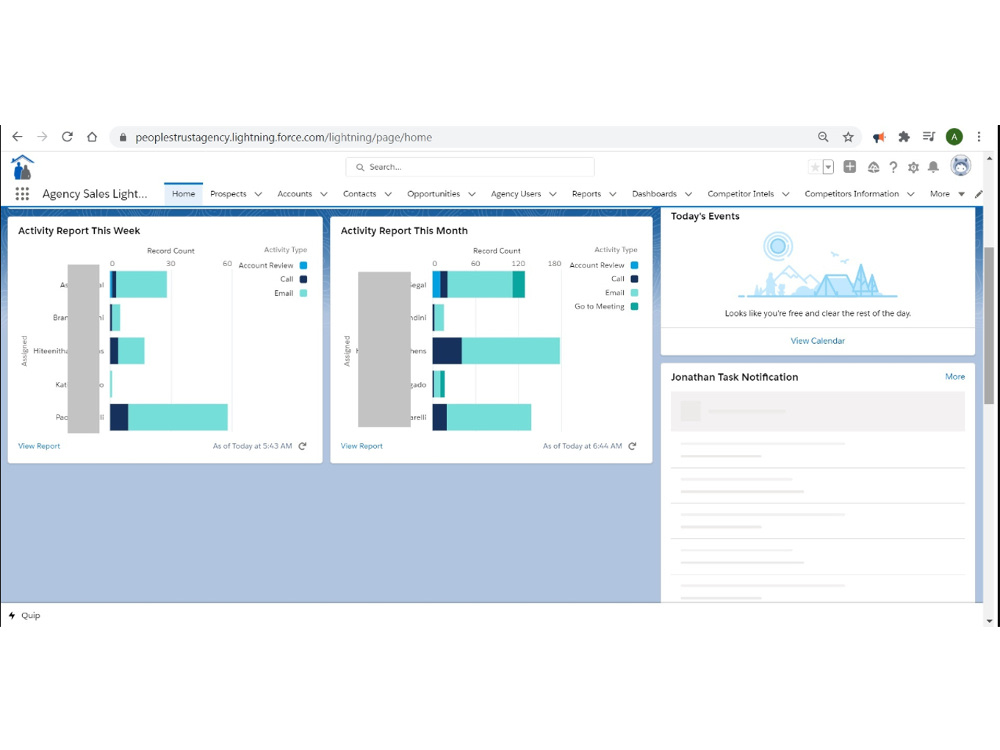Open the App Launcher grid
The image size is (1000, 750).
pos(22,194)
